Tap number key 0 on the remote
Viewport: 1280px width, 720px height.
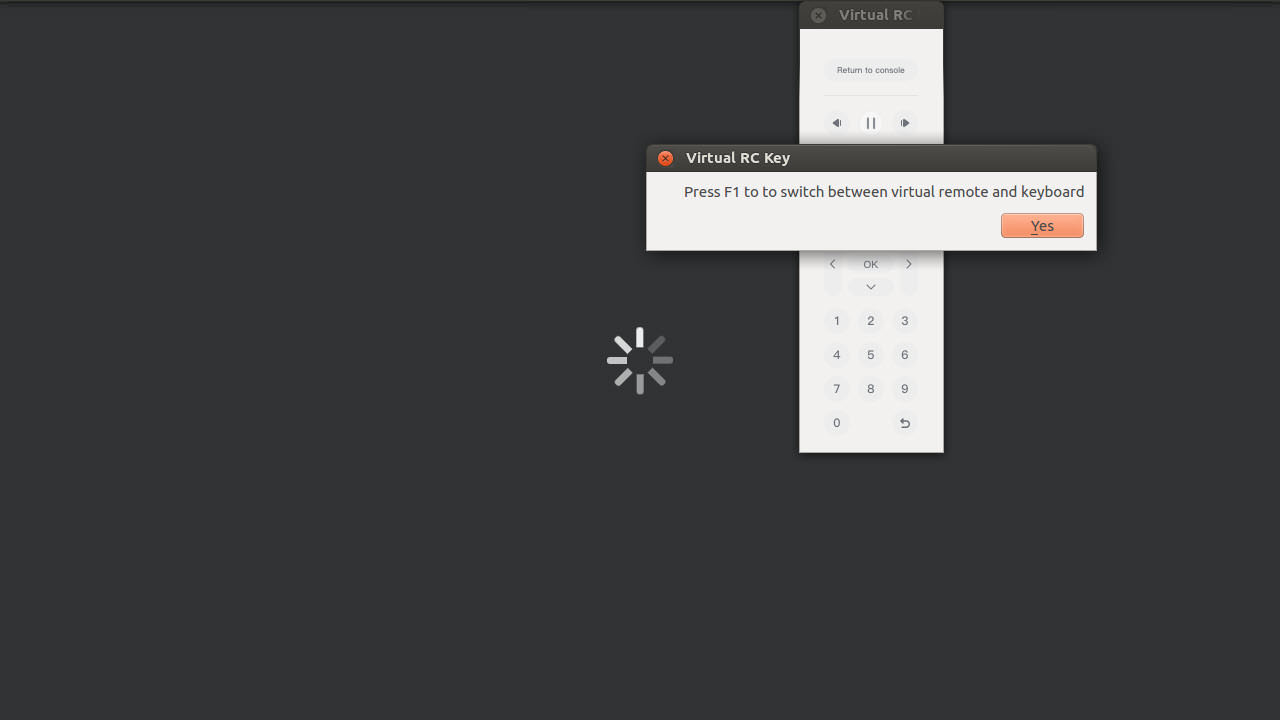(837, 423)
